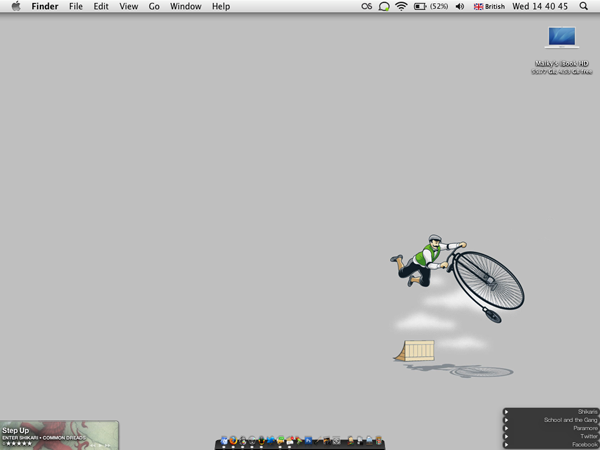Open the Trash in the Dock
The height and width of the screenshot is (450, 600).
[378, 441]
